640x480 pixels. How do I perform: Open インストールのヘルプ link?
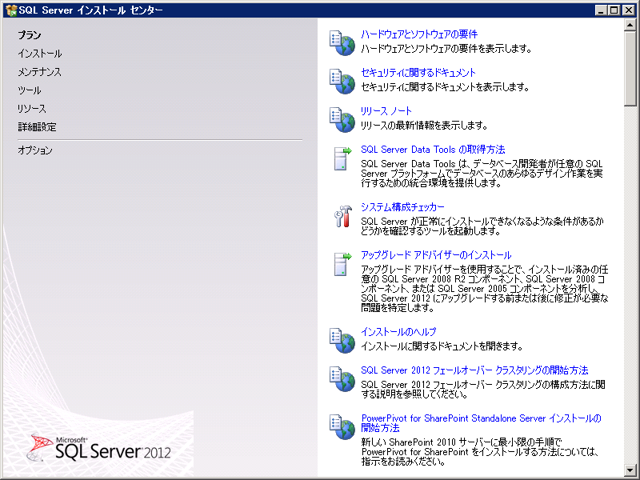pyautogui.click(x=398, y=332)
